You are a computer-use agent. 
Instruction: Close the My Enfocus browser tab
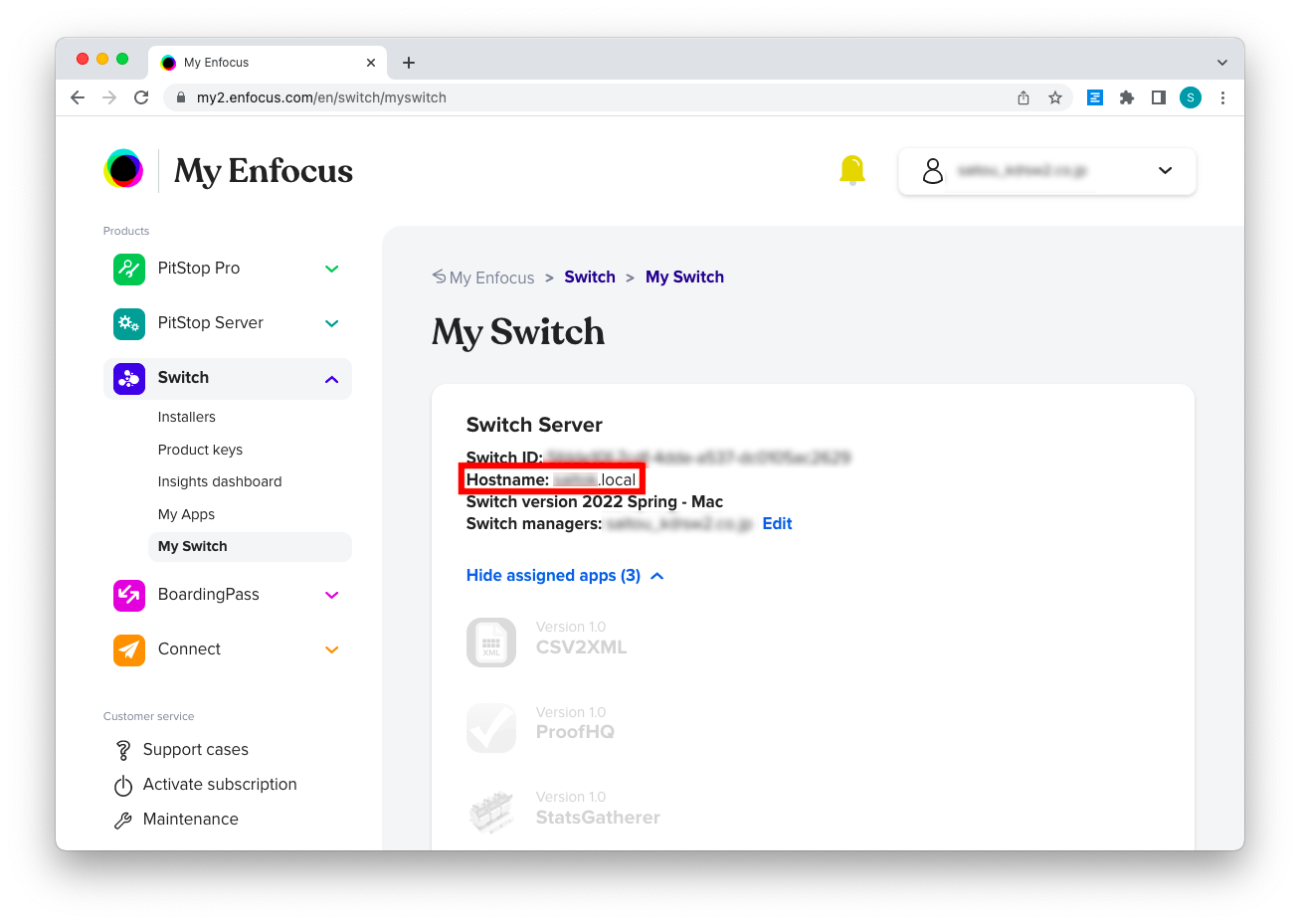[371, 62]
